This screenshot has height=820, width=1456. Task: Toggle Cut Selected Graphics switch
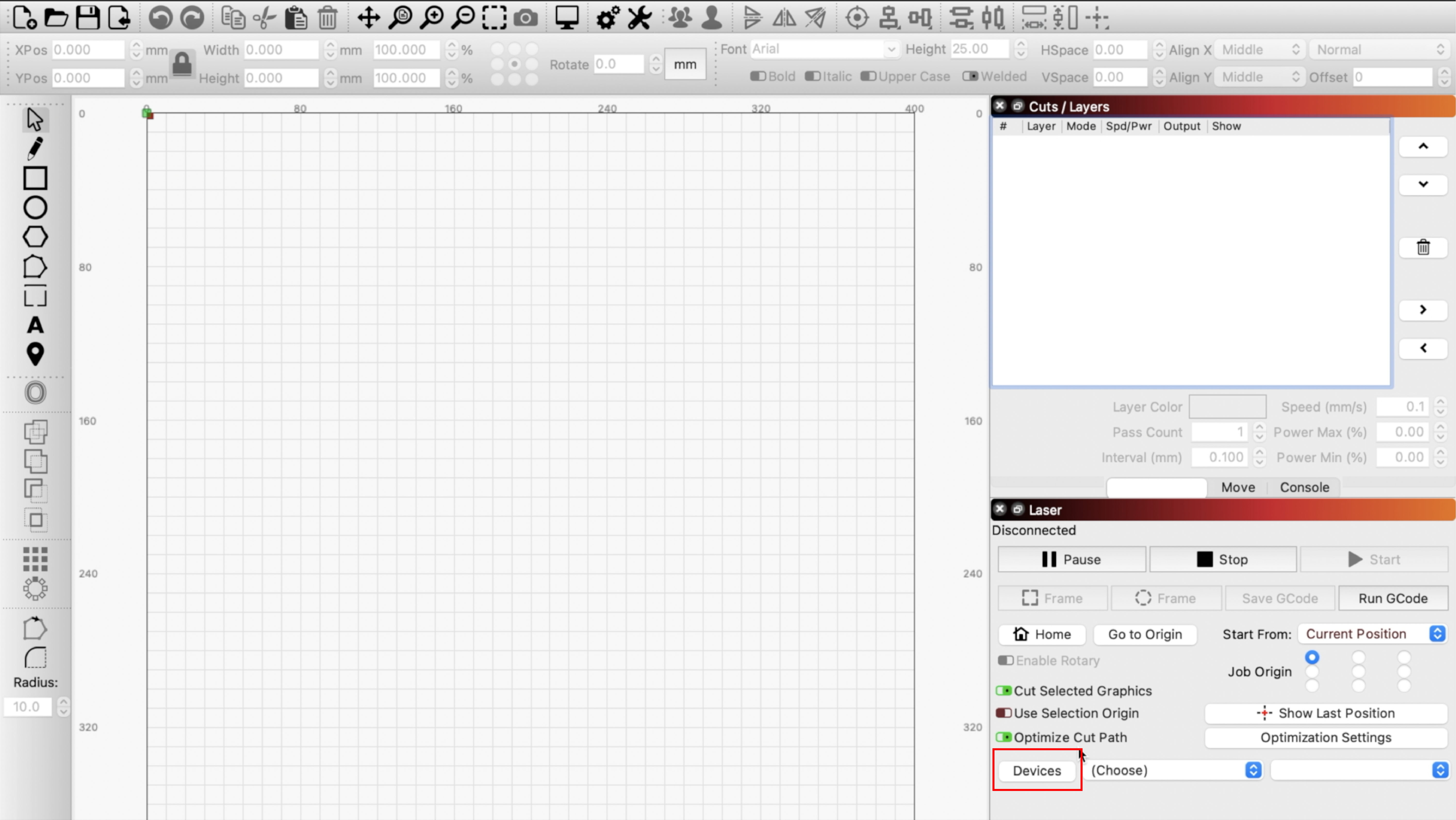click(x=1004, y=691)
